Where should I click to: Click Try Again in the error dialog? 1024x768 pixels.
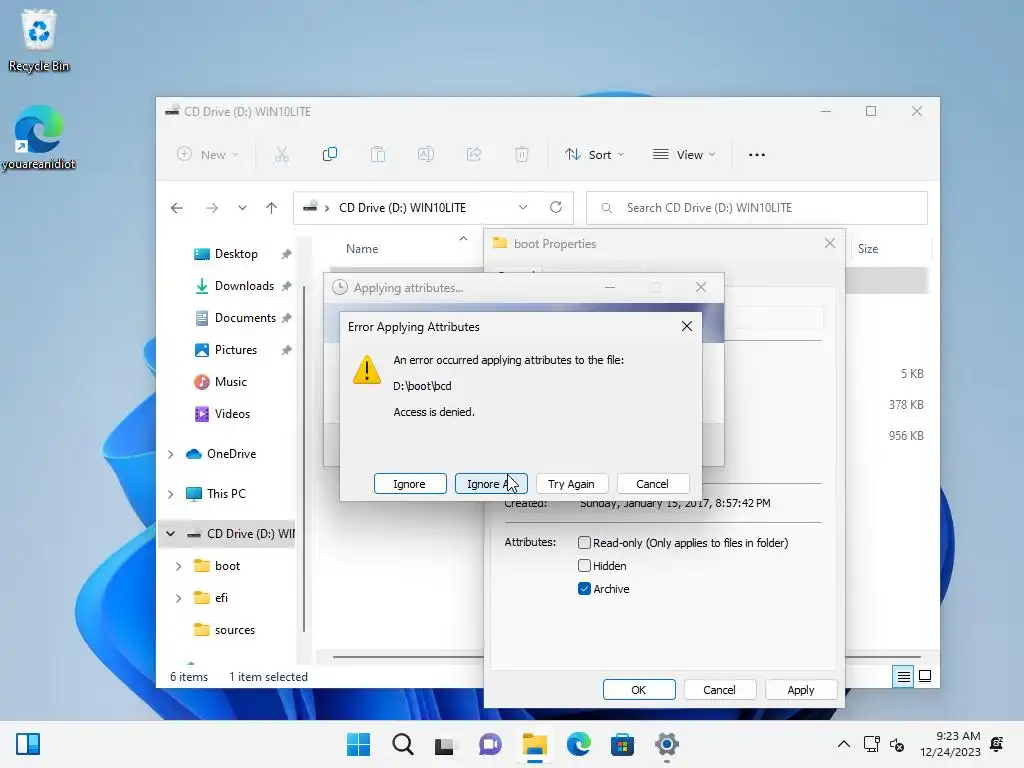pyautogui.click(x=572, y=484)
